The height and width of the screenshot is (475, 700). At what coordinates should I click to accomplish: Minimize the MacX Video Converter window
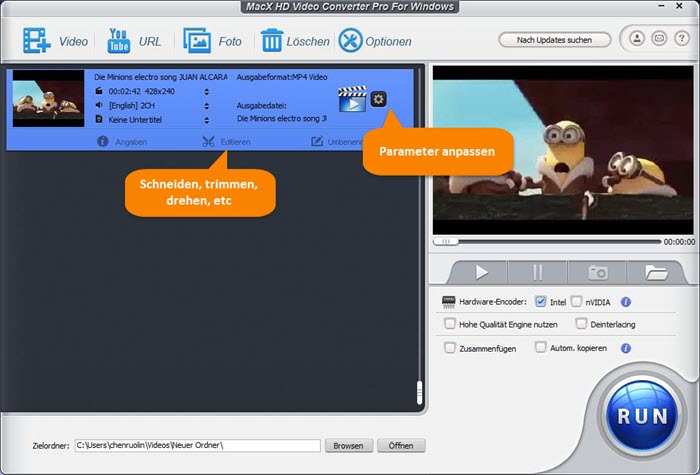point(661,6)
